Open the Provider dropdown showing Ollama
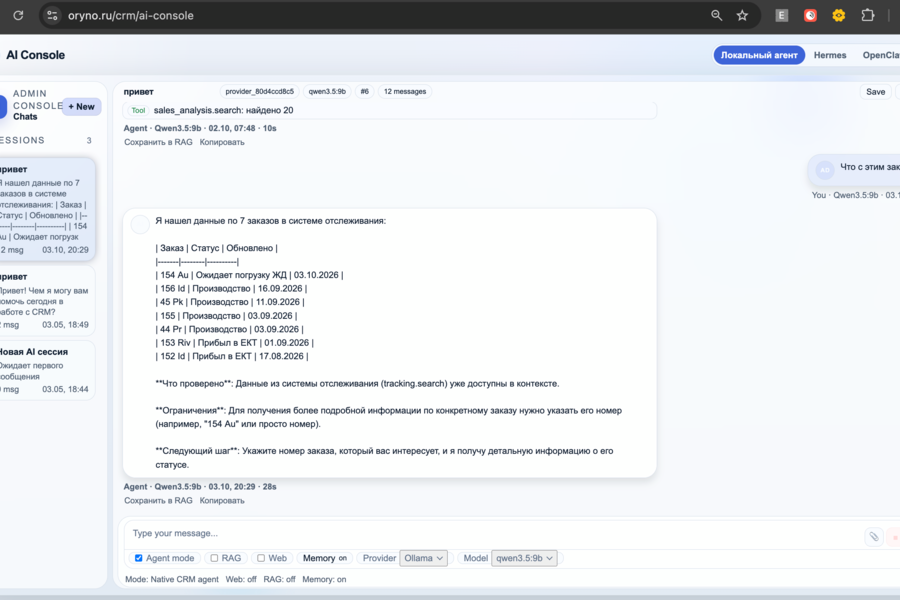 [x=424, y=558]
